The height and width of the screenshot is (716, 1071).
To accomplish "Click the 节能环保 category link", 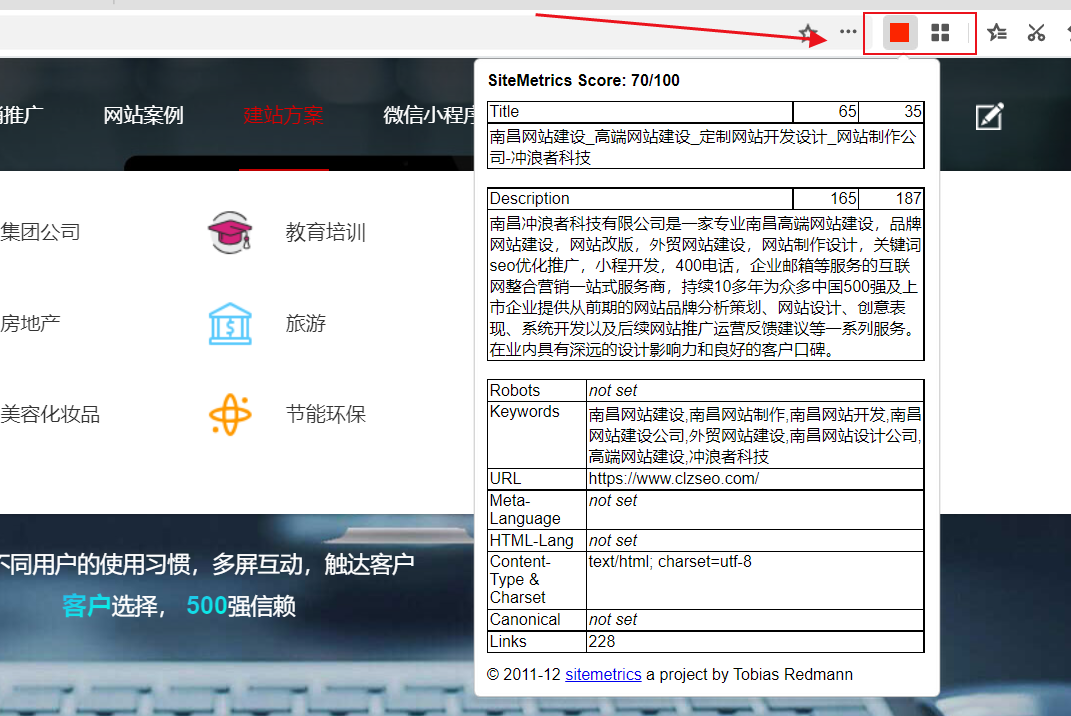I will point(325,414).
